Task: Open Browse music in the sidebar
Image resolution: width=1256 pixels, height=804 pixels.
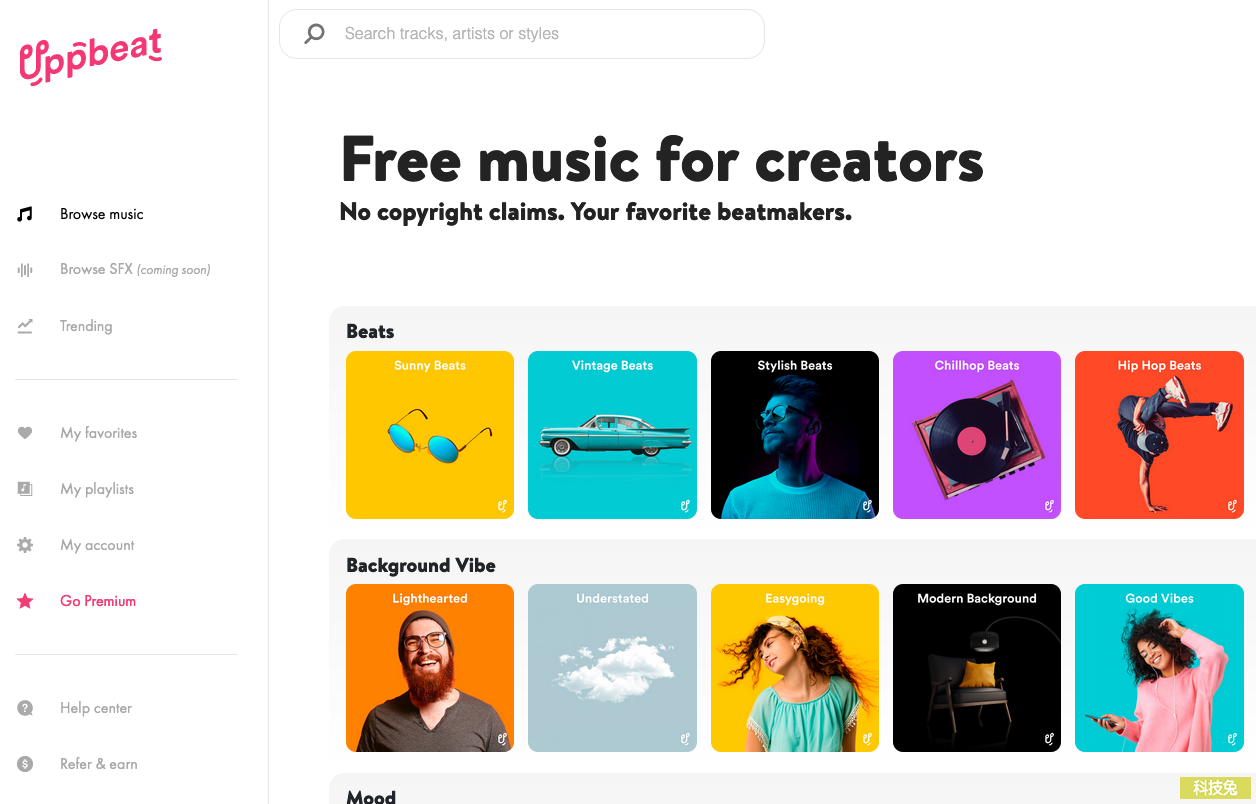Action: pyautogui.click(x=101, y=214)
